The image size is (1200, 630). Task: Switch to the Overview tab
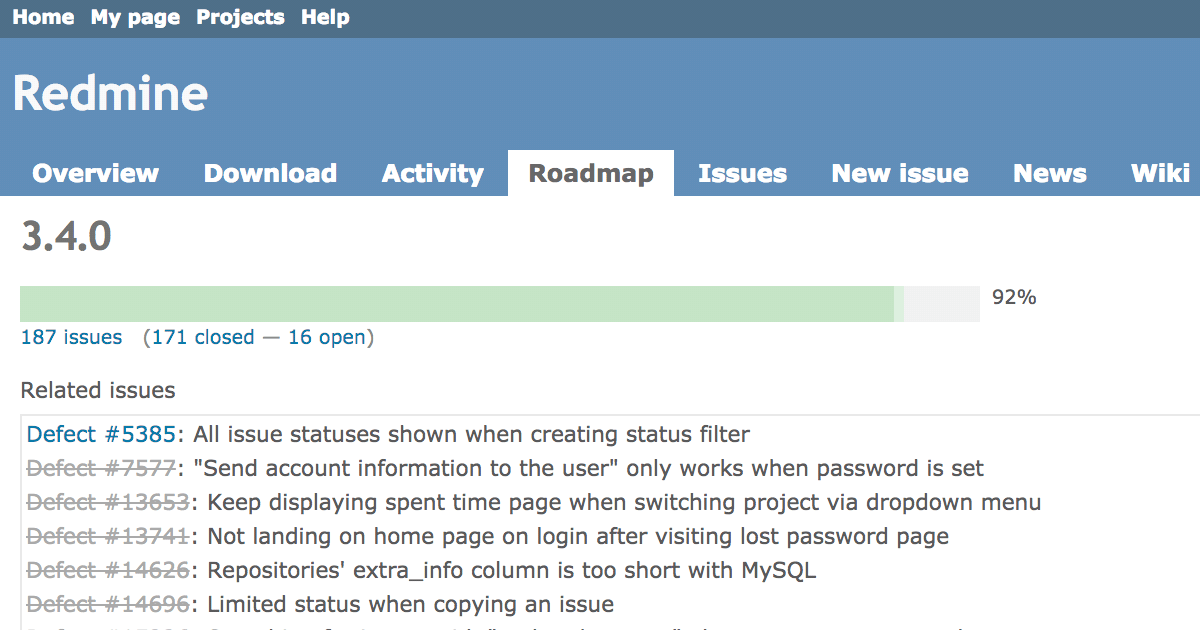(95, 174)
